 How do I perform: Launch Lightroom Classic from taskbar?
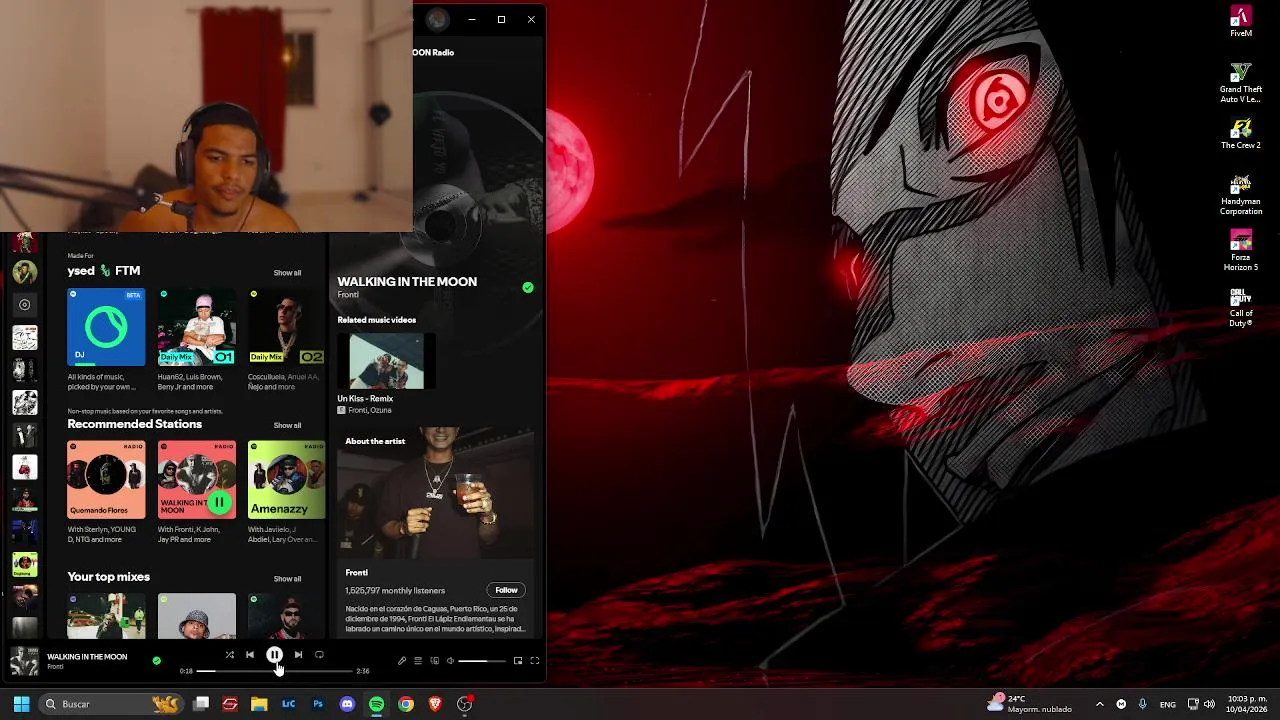[288, 704]
